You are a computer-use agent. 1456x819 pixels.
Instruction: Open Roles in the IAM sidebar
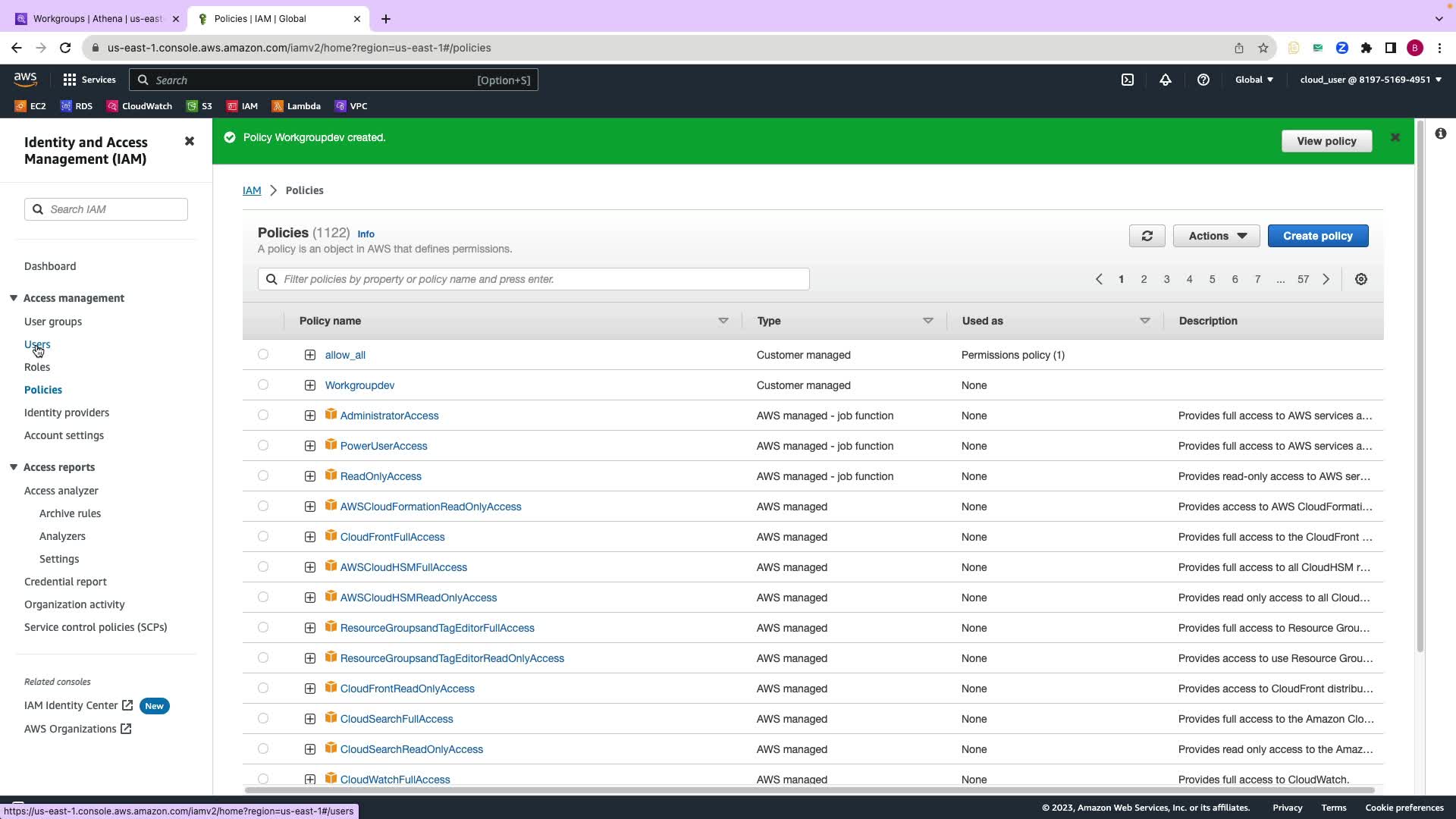37,367
